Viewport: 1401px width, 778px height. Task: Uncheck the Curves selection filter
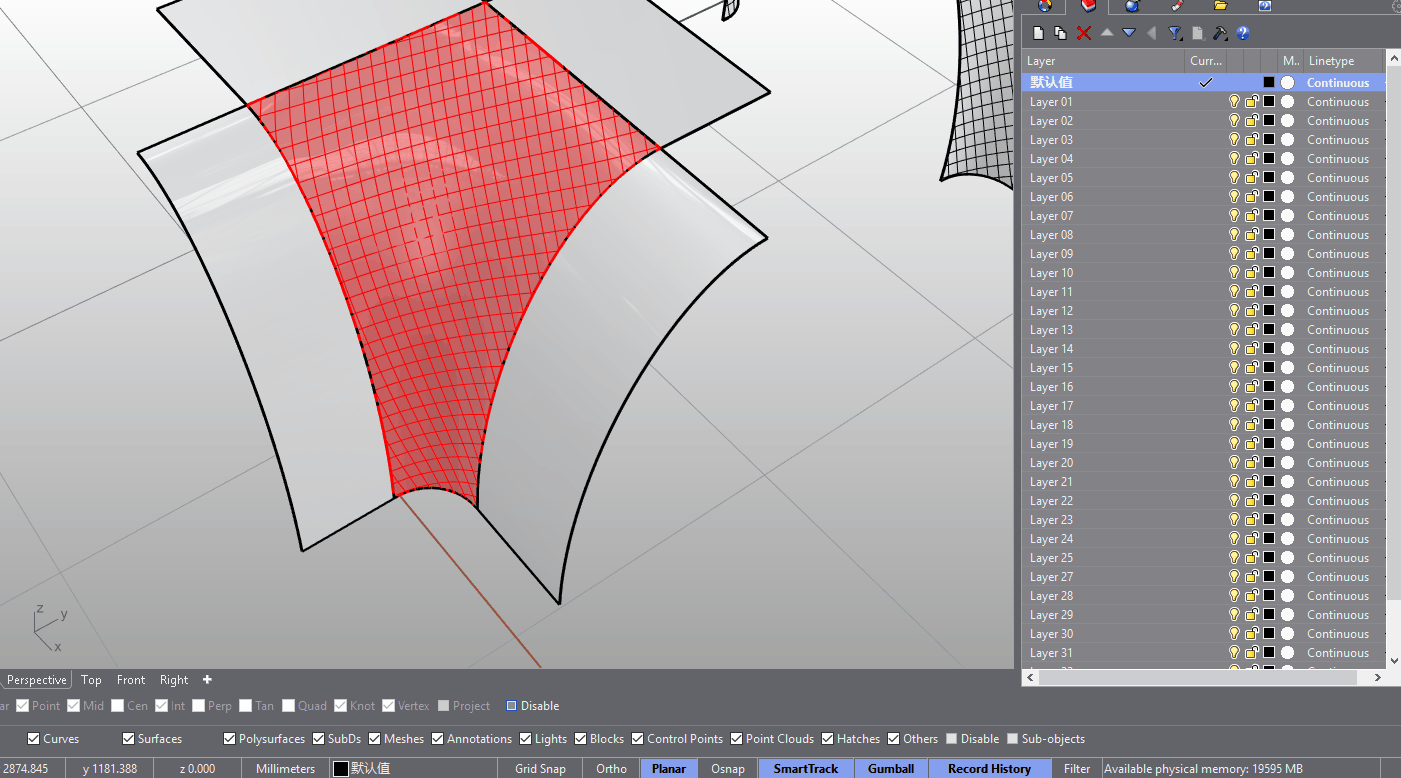click(34, 739)
